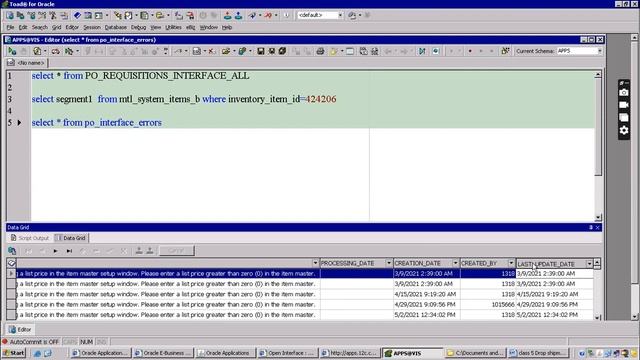
Task: Open the error message column filter dropdown
Action: click(315, 263)
